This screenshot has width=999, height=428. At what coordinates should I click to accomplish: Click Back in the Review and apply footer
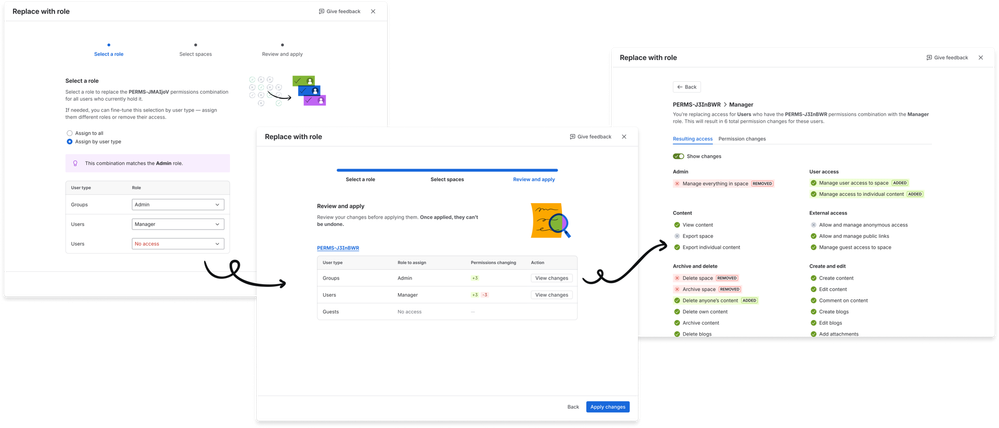[573, 406]
